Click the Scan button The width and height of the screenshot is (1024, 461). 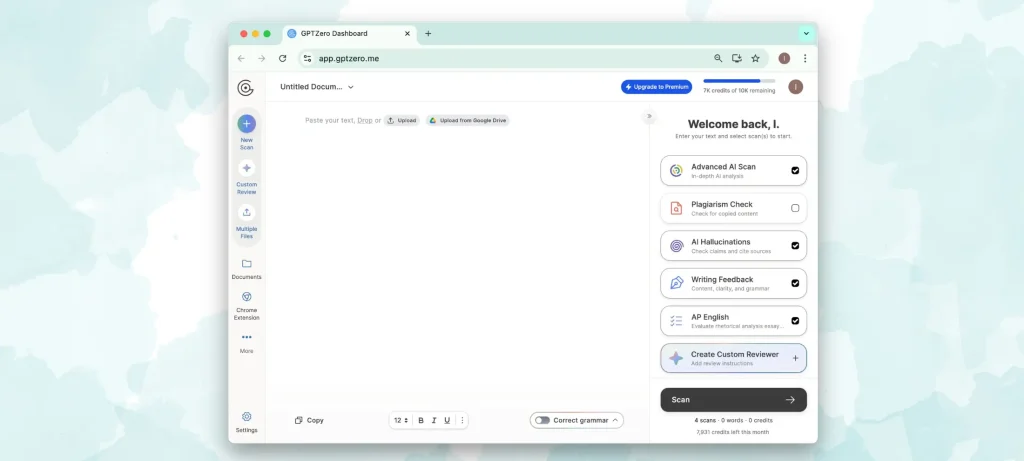click(x=733, y=400)
